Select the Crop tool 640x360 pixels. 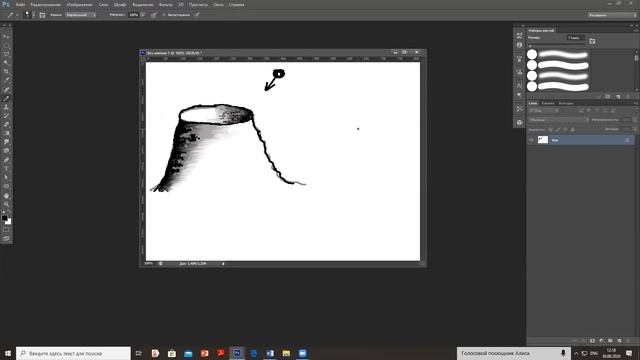pyautogui.click(x=6, y=72)
